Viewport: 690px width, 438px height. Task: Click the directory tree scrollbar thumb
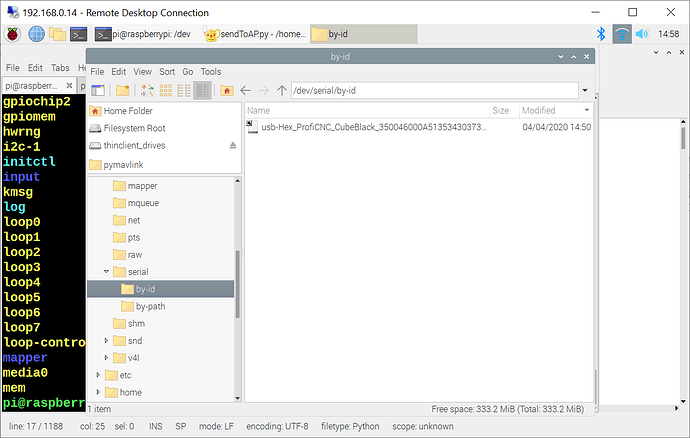click(x=238, y=284)
